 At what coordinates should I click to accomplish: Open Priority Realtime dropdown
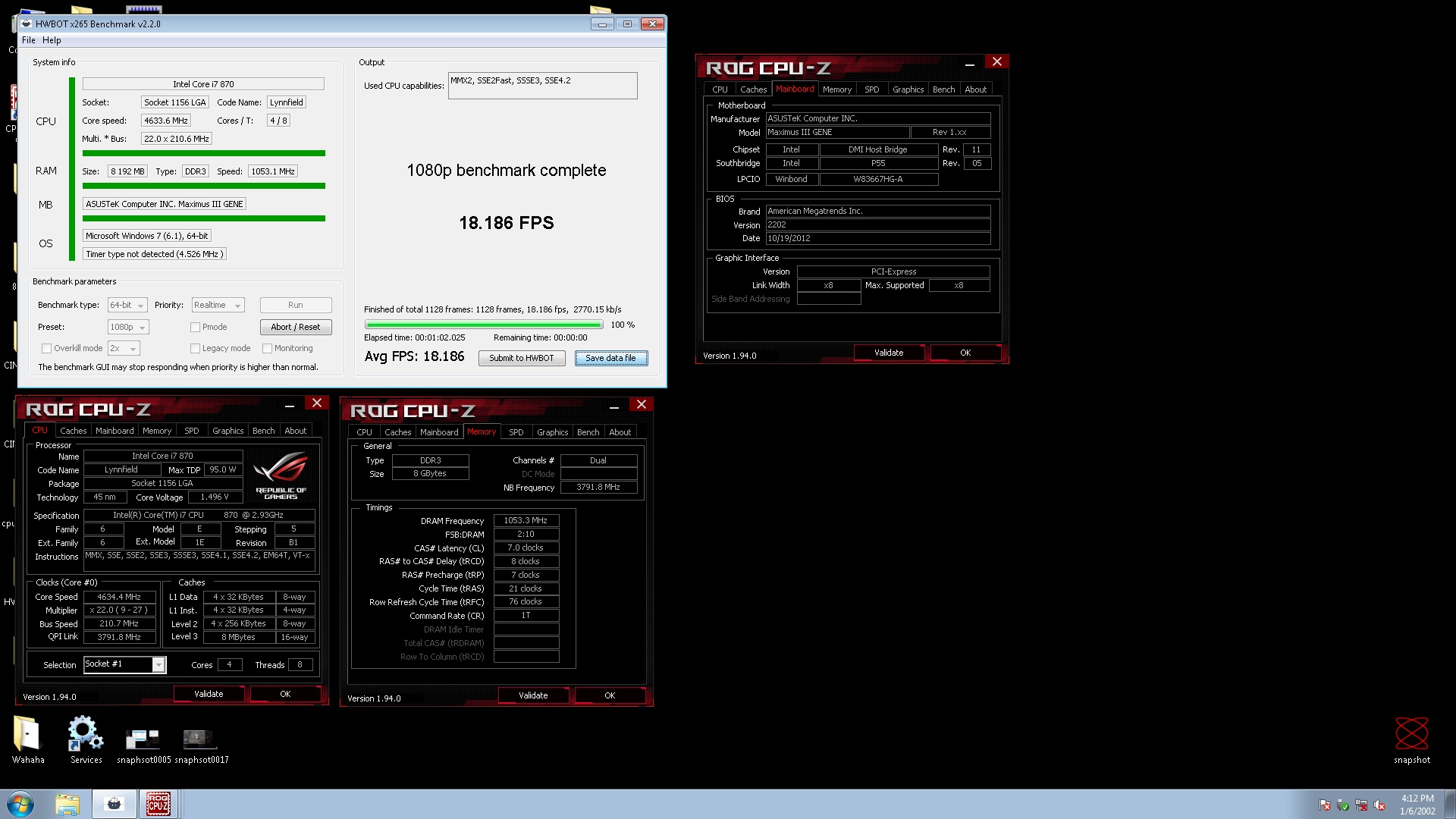pyautogui.click(x=218, y=305)
